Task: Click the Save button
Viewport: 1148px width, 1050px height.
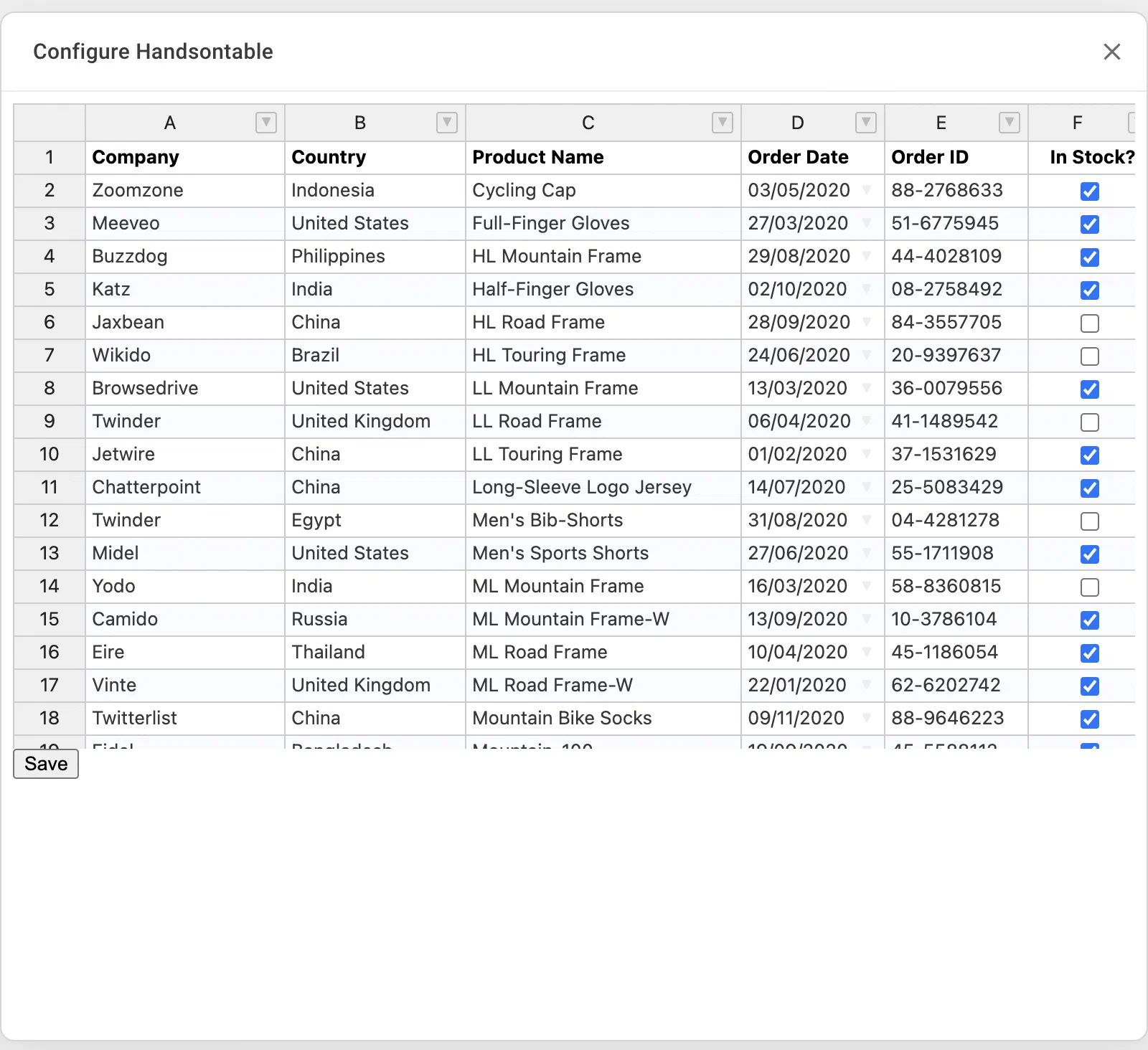Action: 46,764
